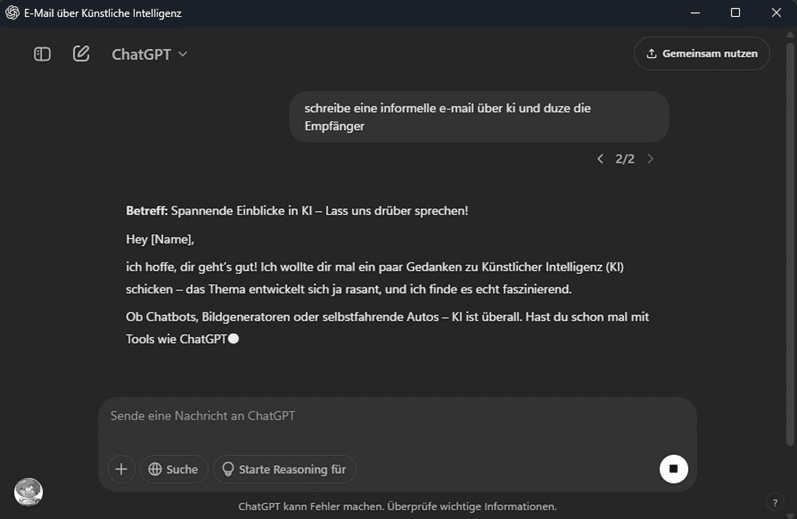
Task: Open the ChatGPT model selector dropdown
Action: (x=149, y=54)
